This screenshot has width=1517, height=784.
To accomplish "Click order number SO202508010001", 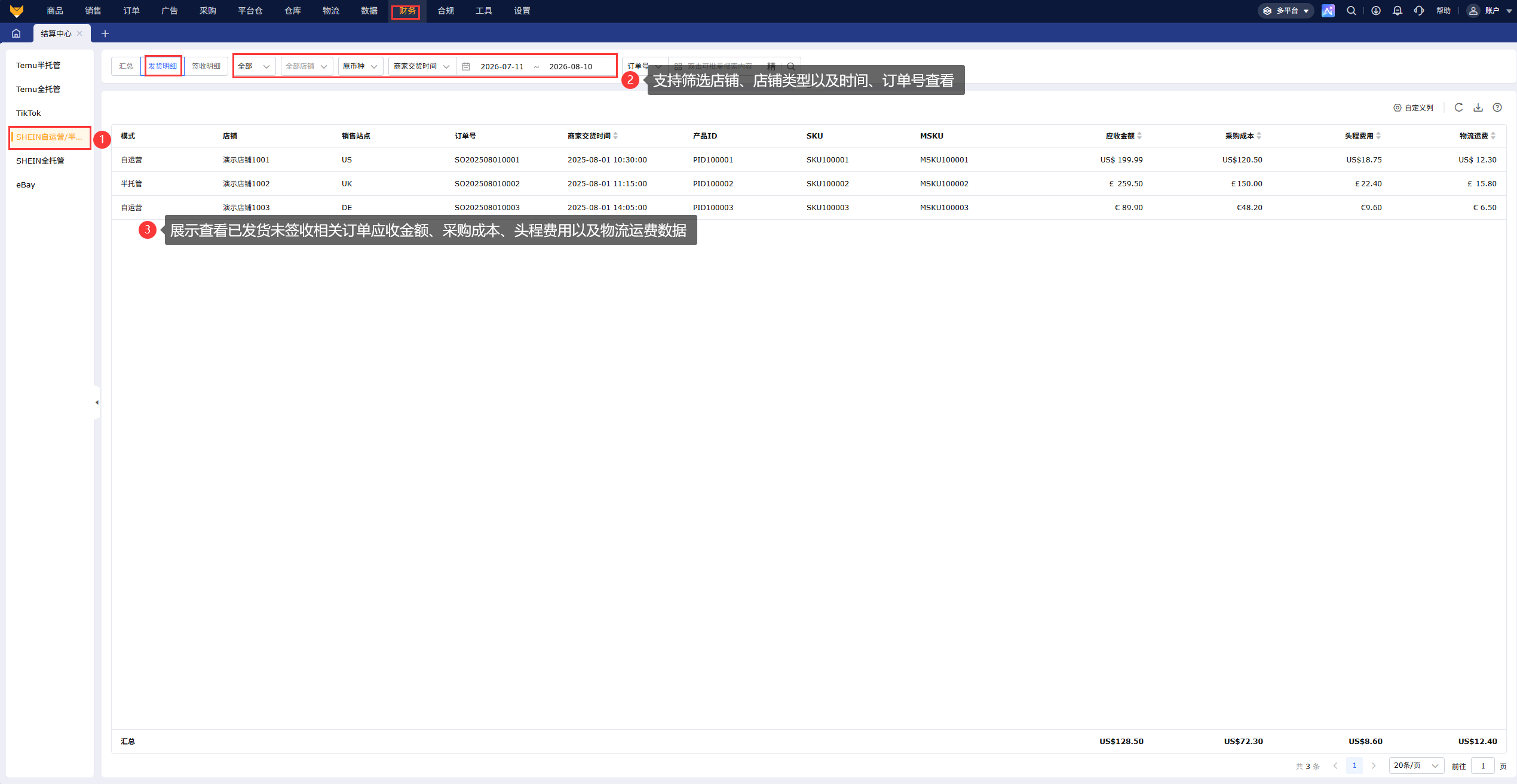I will click(488, 160).
